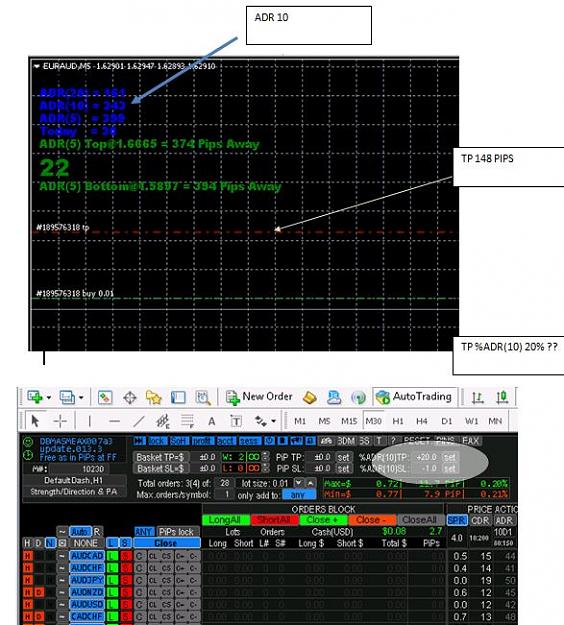
Task: Launch MetaEditor via the yellow book icon
Action: pos(310,397)
